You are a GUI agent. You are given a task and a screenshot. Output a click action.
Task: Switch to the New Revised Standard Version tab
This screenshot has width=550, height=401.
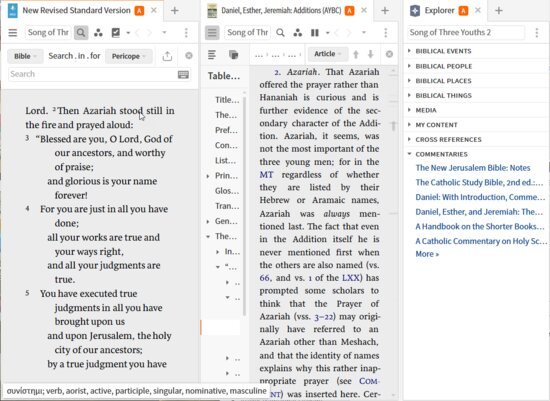[76, 11]
